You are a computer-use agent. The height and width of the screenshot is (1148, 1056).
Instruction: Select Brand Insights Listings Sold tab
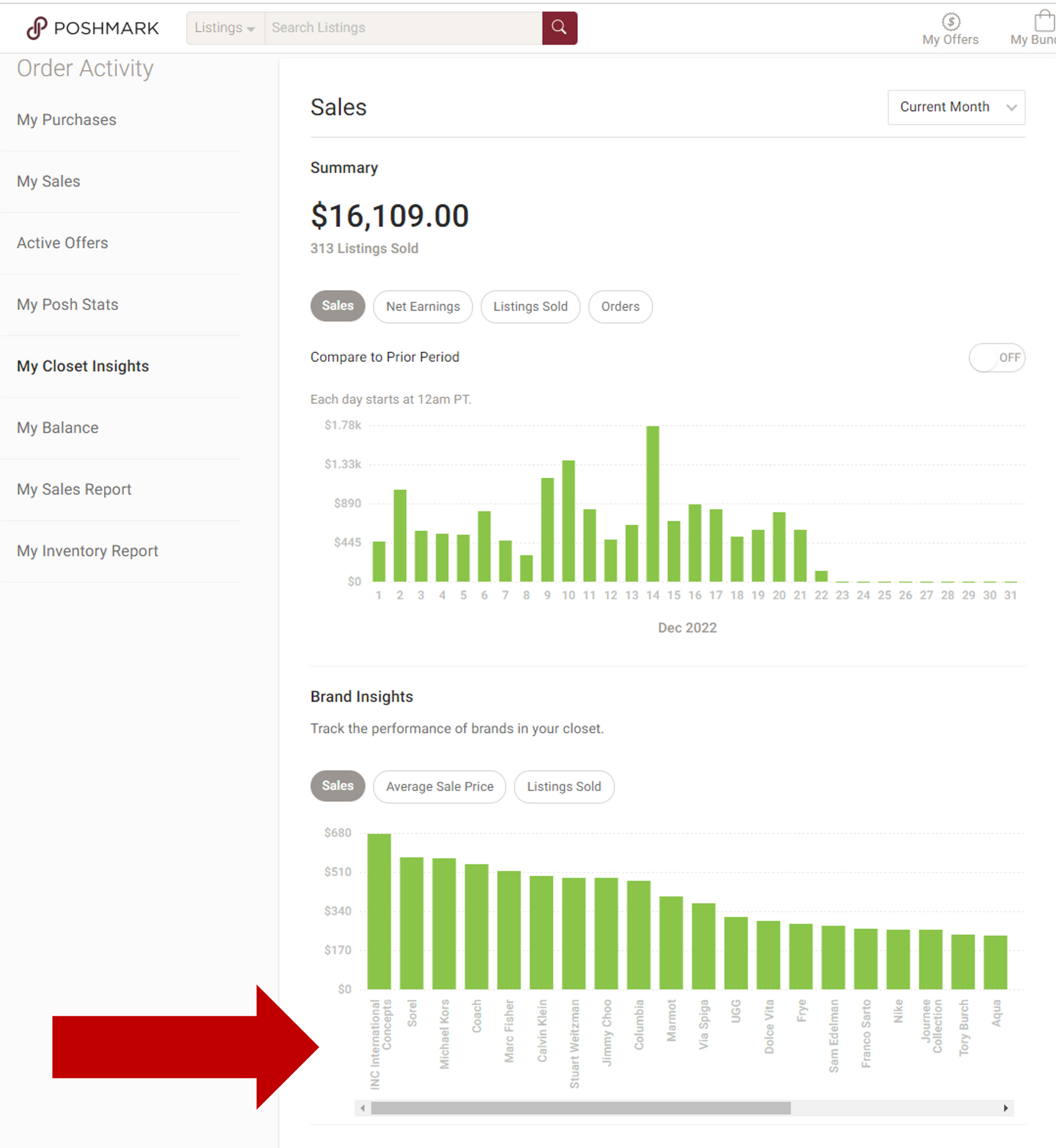564,786
